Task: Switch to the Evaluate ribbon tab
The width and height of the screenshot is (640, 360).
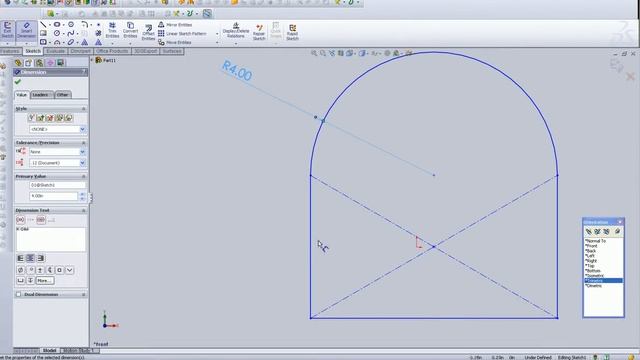Action: (56, 51)
